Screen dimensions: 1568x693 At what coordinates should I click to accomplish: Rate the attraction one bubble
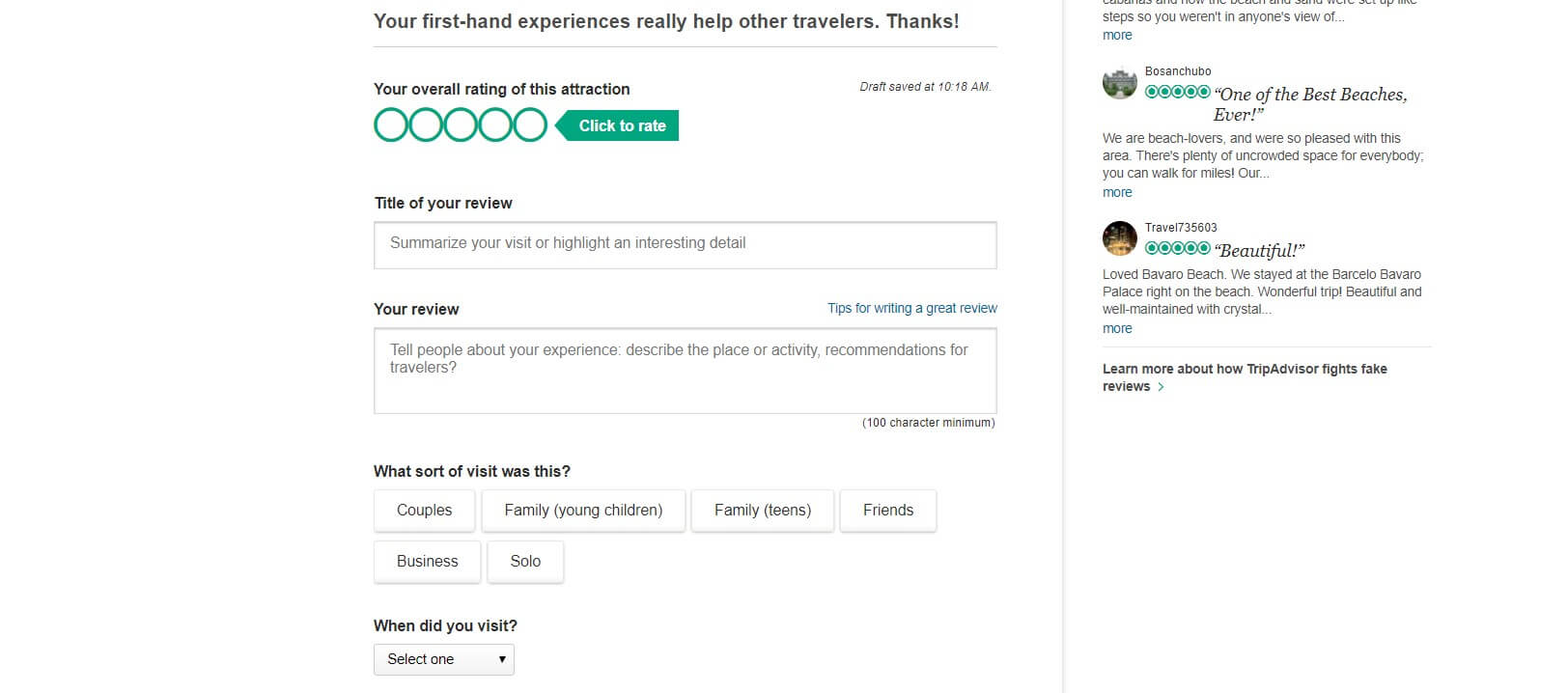coord(391,125)
